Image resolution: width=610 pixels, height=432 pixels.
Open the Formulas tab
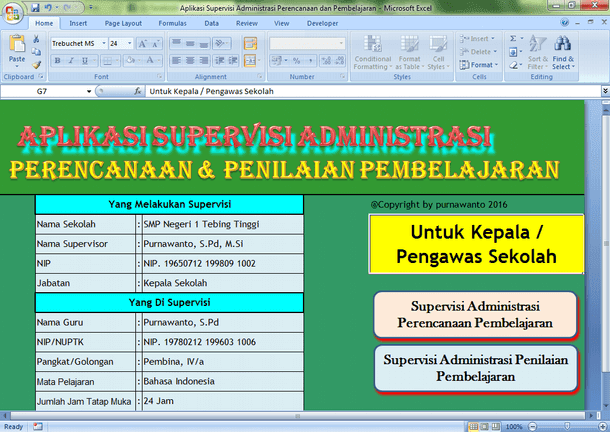(x=172, y=23)
